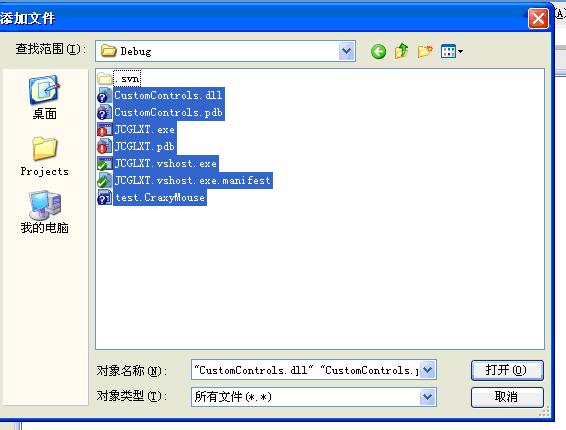Select CustomControls.pdb file name
Screen dimensions: 566x430
(x=169, y=112)
